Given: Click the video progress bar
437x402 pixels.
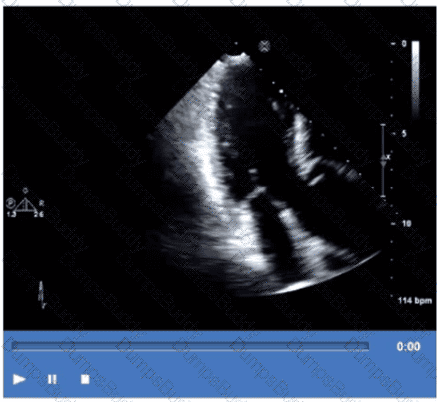Looking at the screenshot, I should 190,346.
